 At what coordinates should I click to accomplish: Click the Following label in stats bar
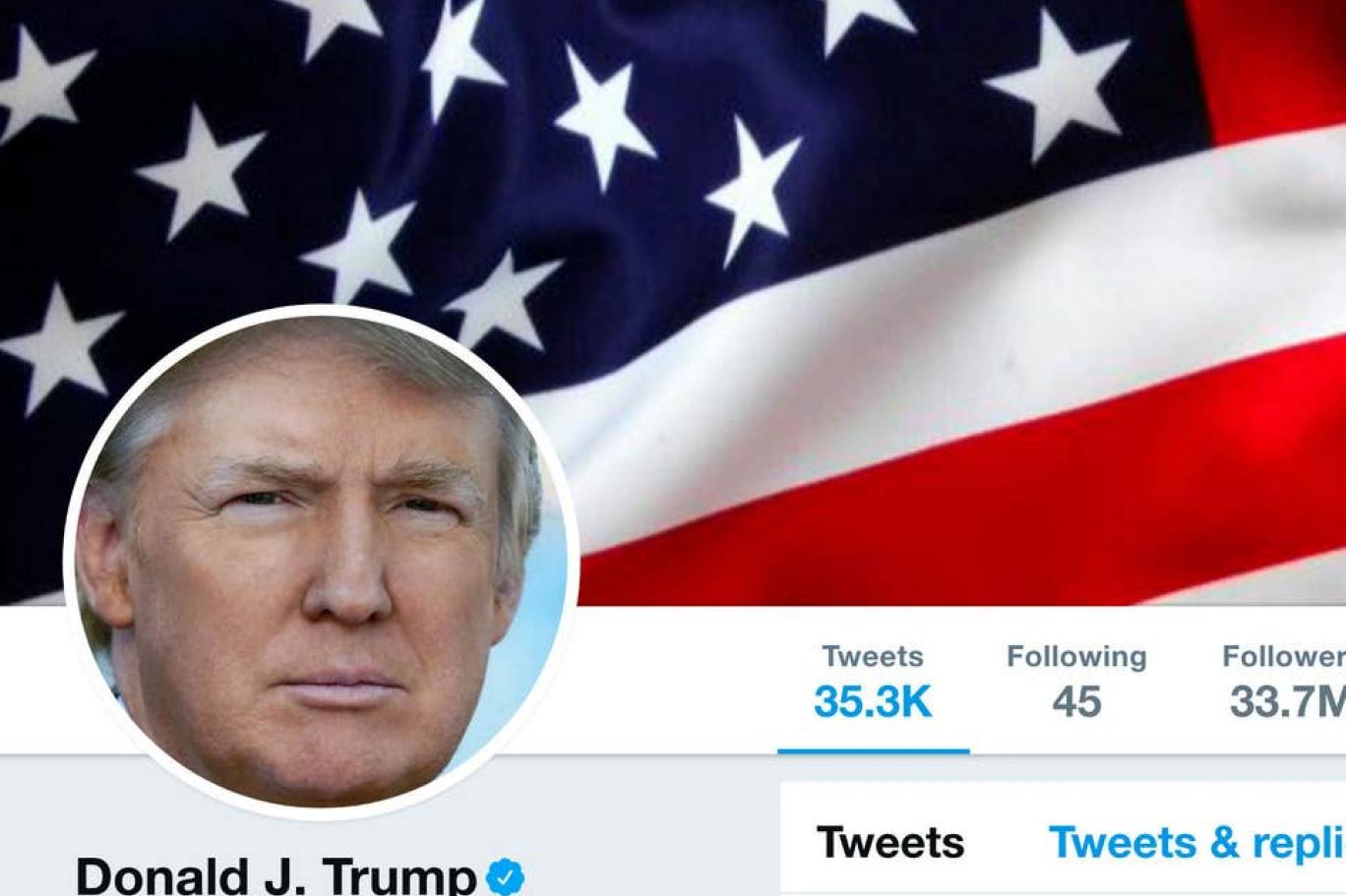point(1076,657)
